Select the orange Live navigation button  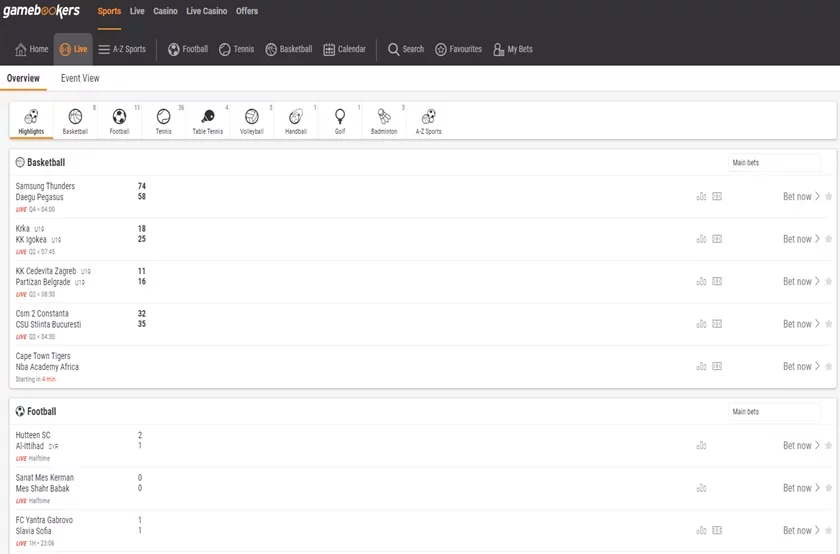tap(73, 49)
